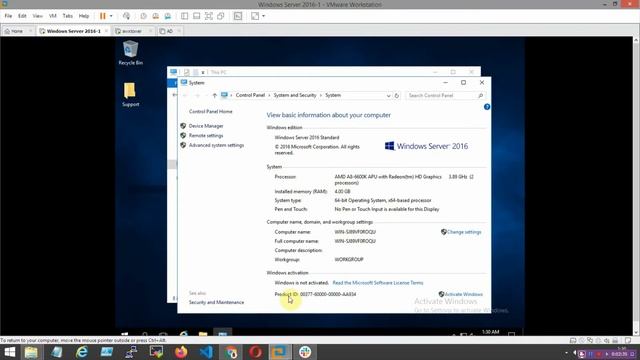The image size is (640, 360).
Task: Open Remote settings link
Action: coord(206,136)
